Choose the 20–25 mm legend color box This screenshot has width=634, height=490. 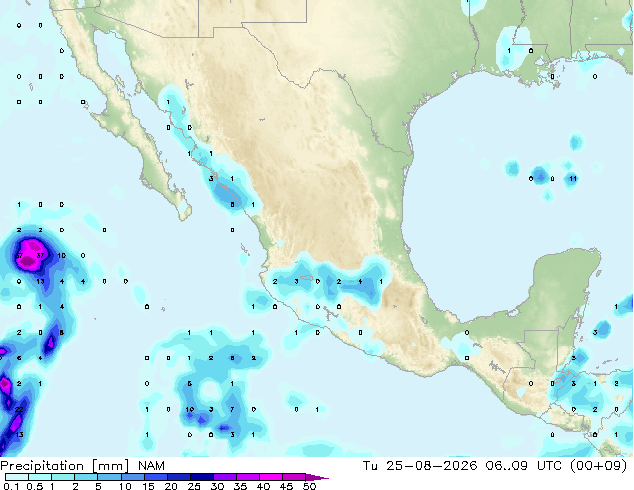coord(179,477)
